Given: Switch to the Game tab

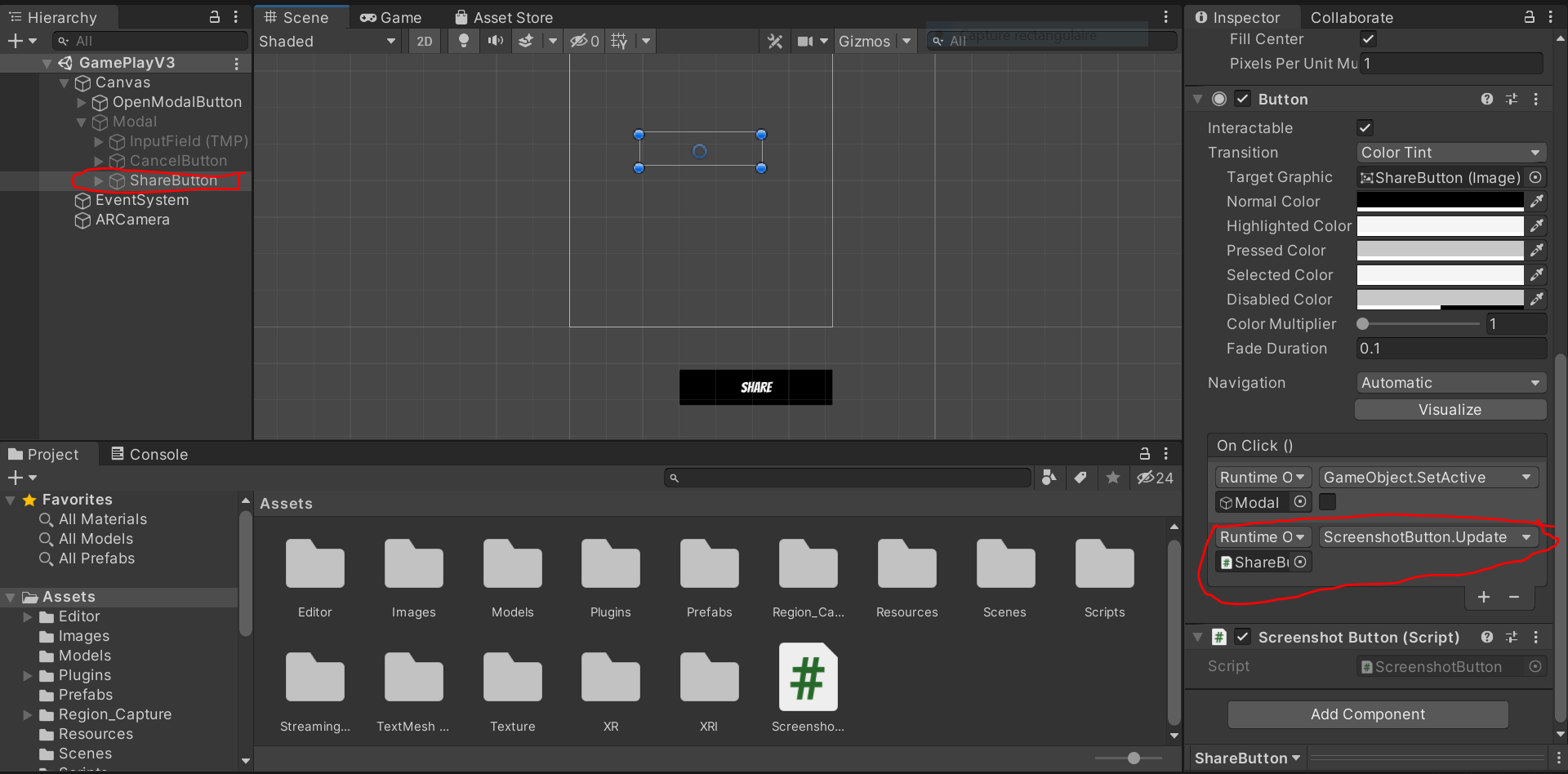Looking at the screenshot, I should click(x=391, y=17).
